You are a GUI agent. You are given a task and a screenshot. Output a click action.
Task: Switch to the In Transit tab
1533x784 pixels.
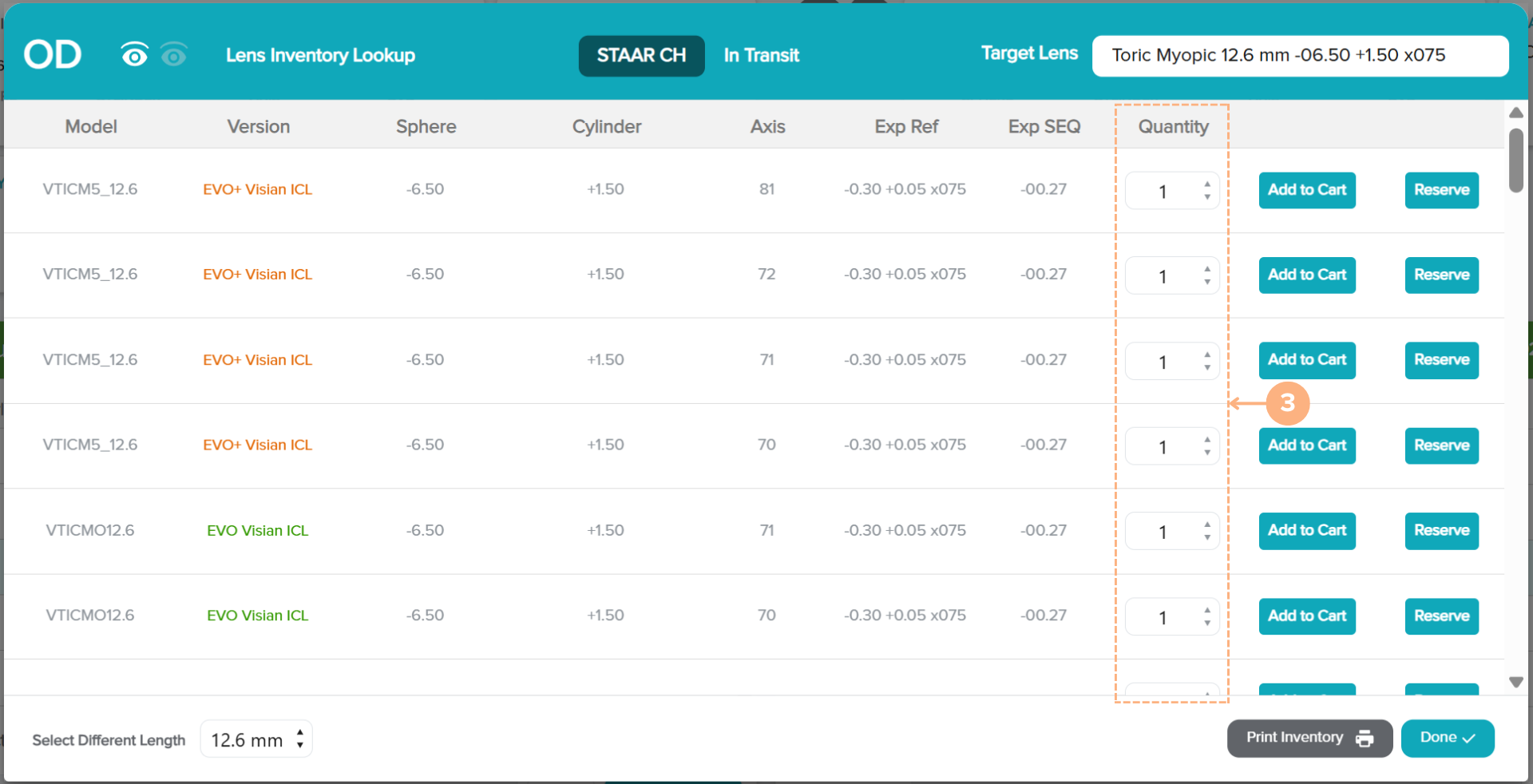tap(761, 56)
